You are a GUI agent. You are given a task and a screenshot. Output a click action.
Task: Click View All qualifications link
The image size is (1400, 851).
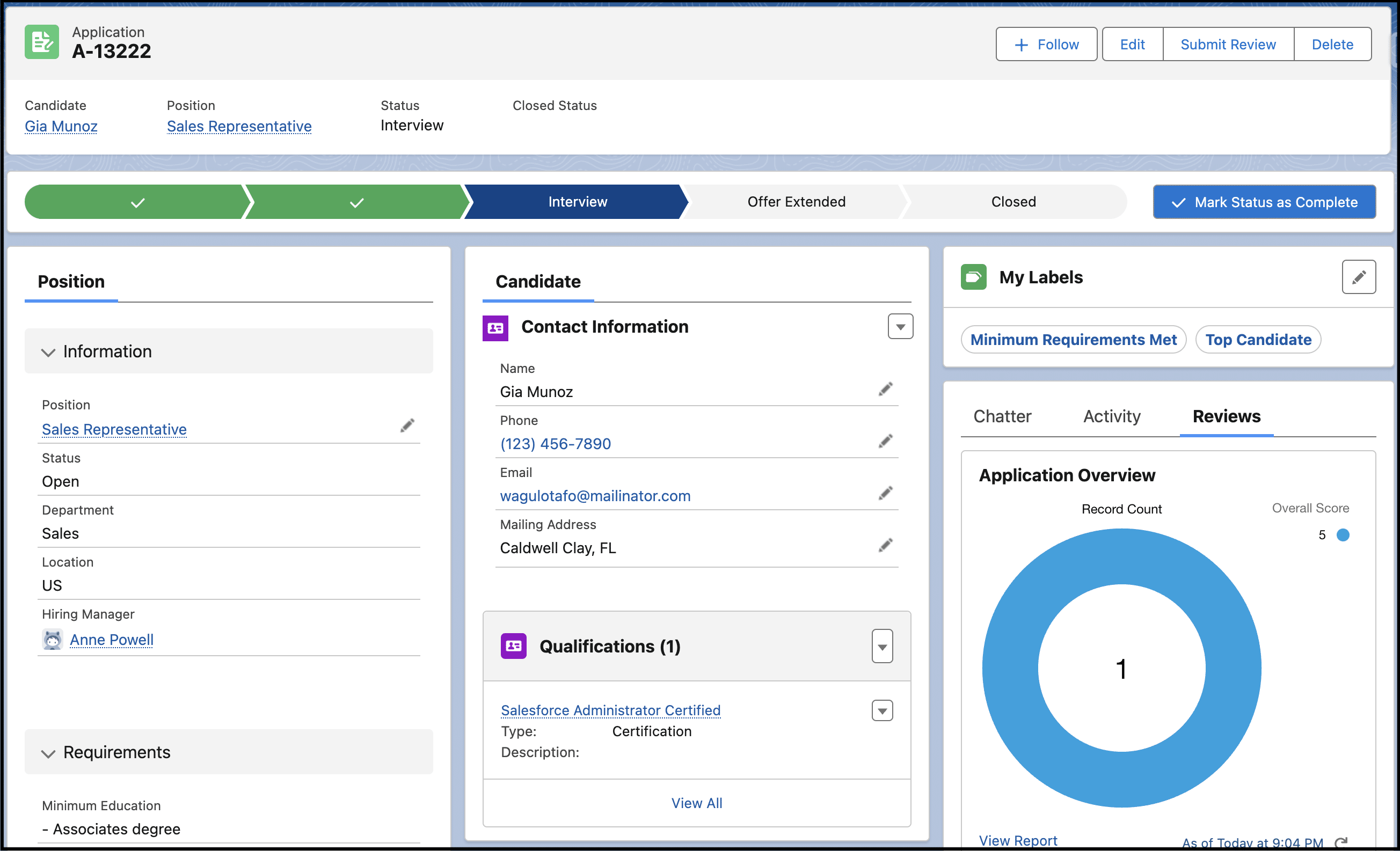click(x=697, y=801)
